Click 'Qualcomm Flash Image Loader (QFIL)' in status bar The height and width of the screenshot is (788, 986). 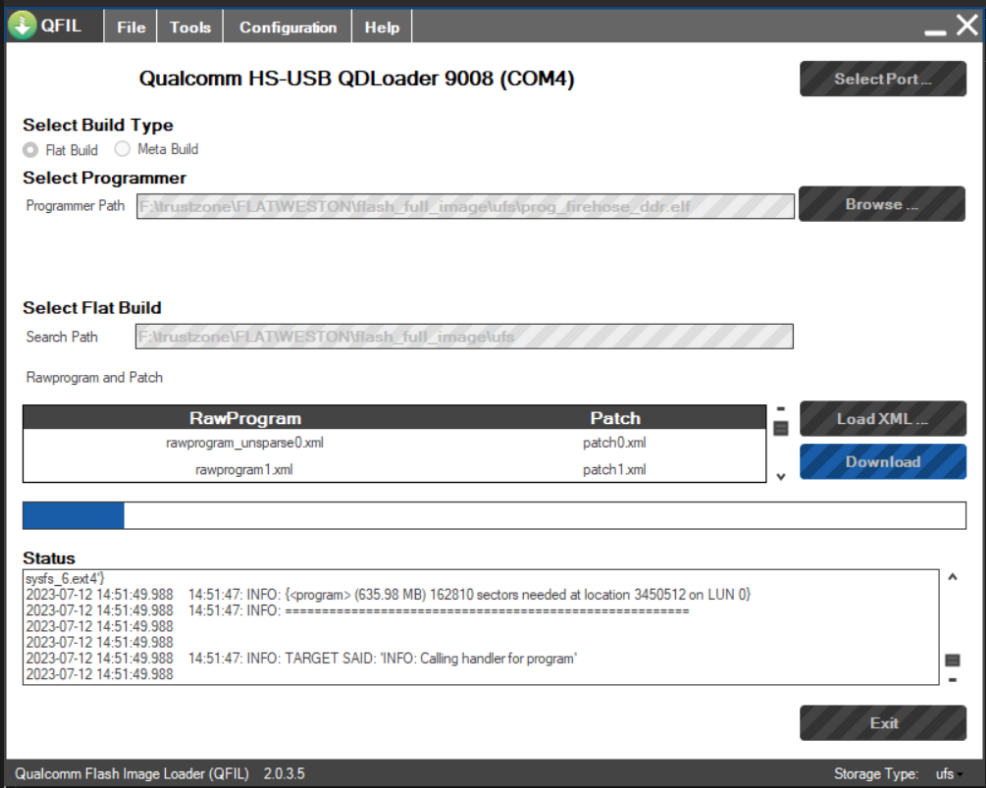point(131,774)
